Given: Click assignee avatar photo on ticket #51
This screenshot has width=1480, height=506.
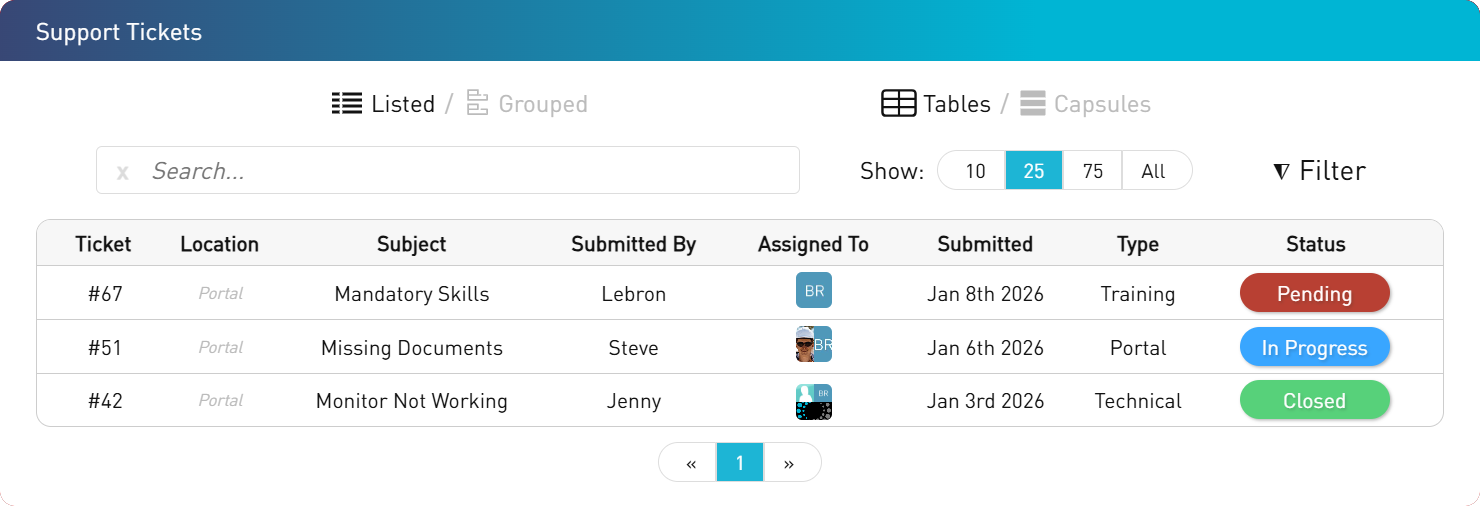Looking at the screenshot, I should click(x=805, y=344).
